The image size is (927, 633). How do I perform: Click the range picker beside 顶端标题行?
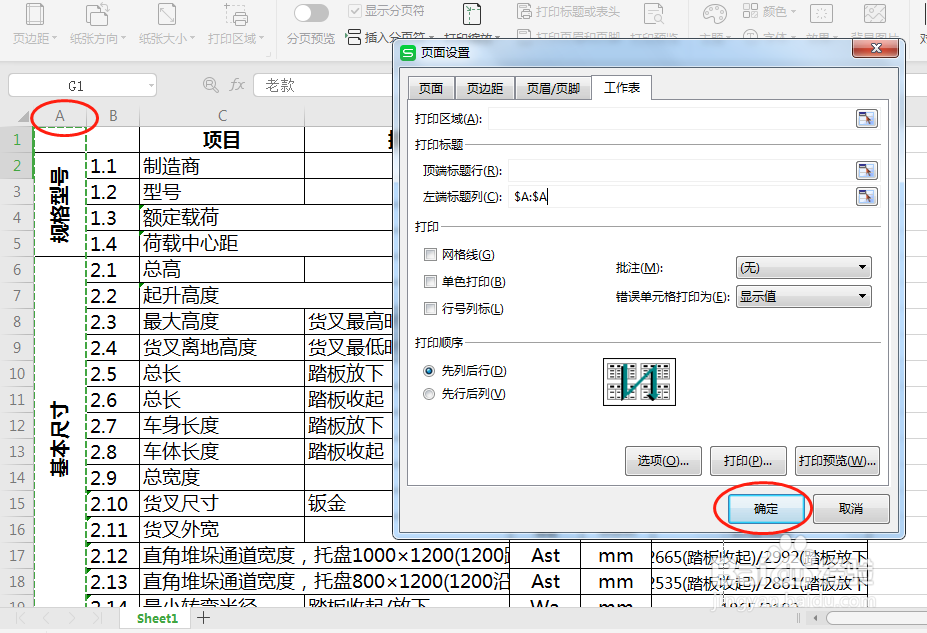click(x=866, y=170)
